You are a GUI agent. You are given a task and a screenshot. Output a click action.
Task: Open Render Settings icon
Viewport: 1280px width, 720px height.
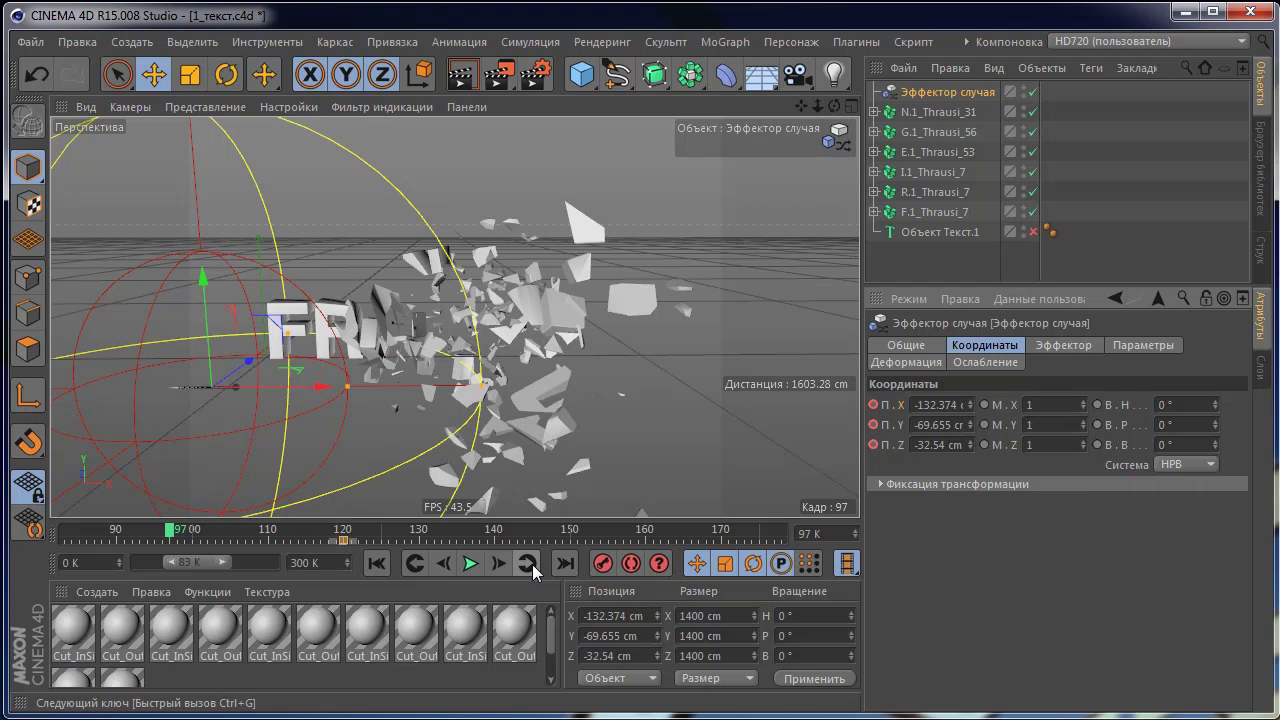point(536,75)
